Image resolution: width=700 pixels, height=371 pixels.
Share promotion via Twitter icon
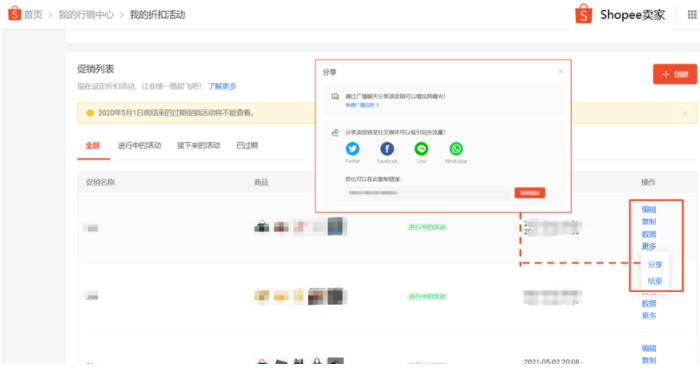coord(352,149)
